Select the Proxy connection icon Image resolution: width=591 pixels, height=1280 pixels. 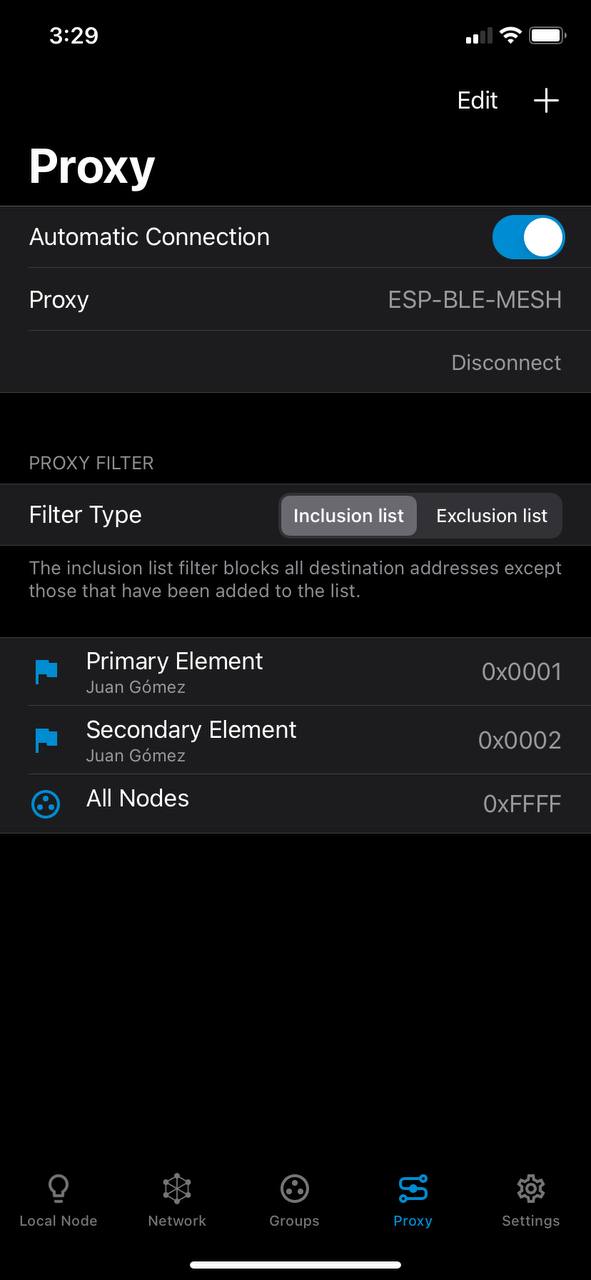coord(412,1188)
